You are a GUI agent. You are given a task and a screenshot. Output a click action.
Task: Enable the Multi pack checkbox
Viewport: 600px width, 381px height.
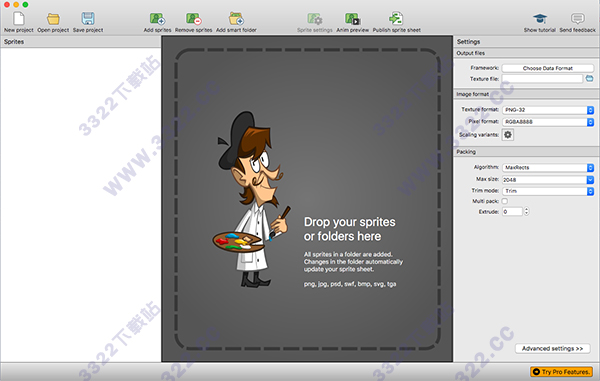pos(505,201)
